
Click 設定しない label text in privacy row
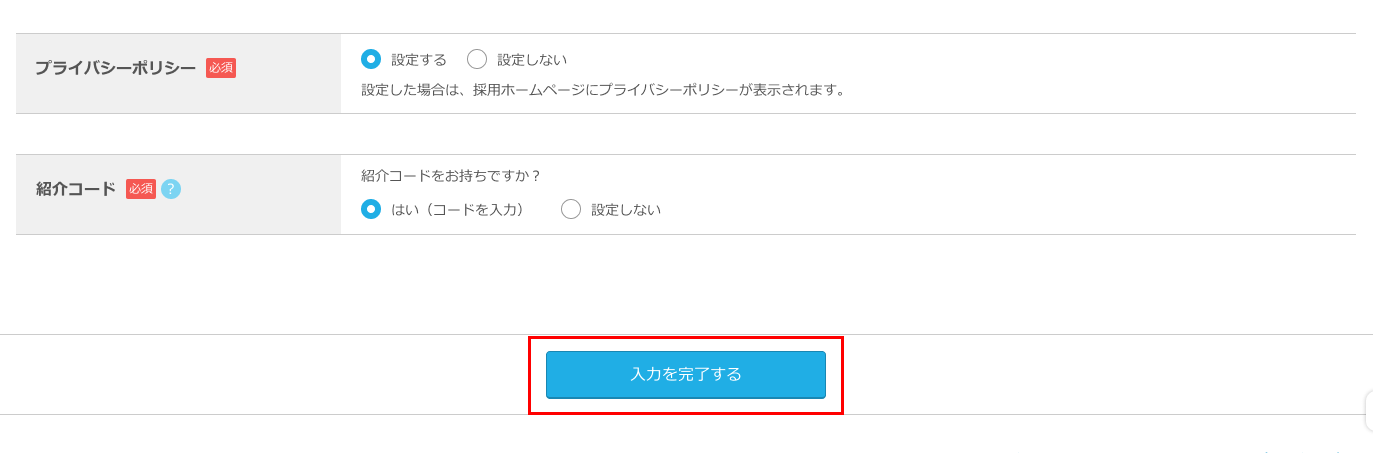[532, 60]
